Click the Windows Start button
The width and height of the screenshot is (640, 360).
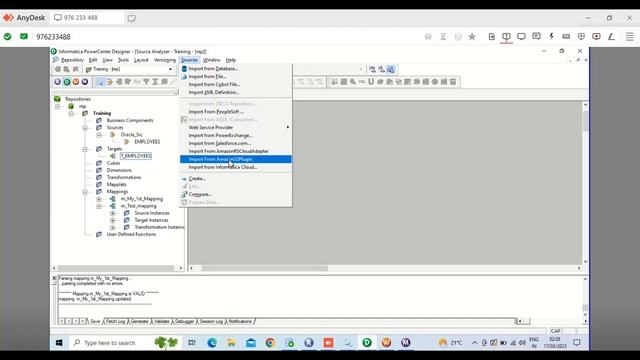[59, 343]
